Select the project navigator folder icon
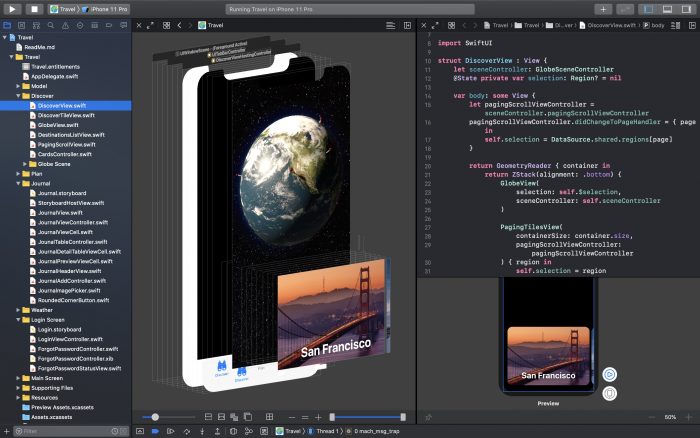This screenshot has width=700, height=438. (x=7, y=25)
